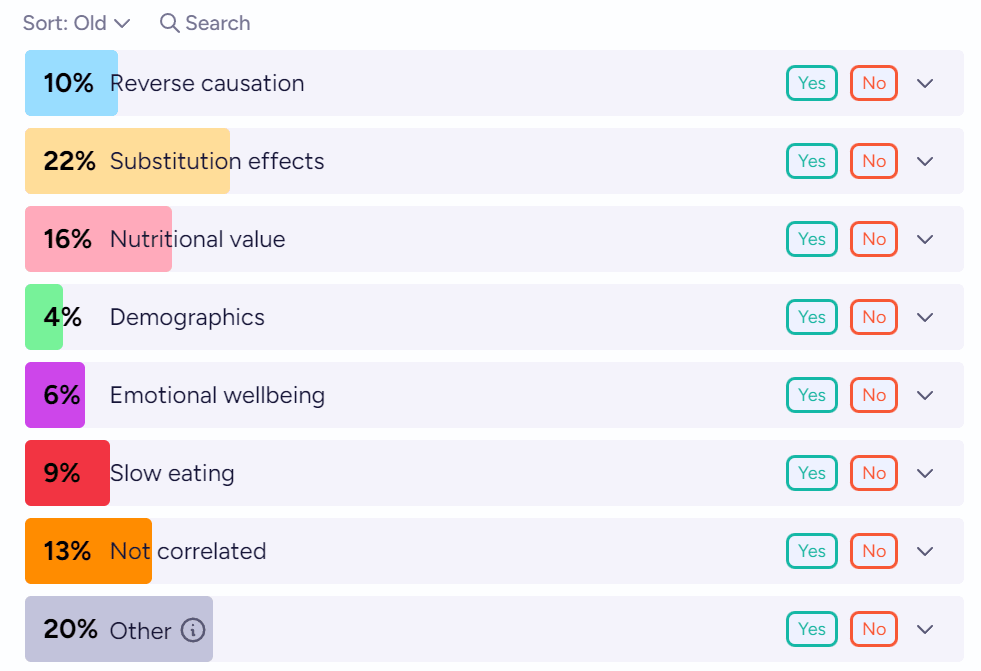Open the Sort: Old dropdown
This screenshot has height=671, width=981.
coord(77,23)
